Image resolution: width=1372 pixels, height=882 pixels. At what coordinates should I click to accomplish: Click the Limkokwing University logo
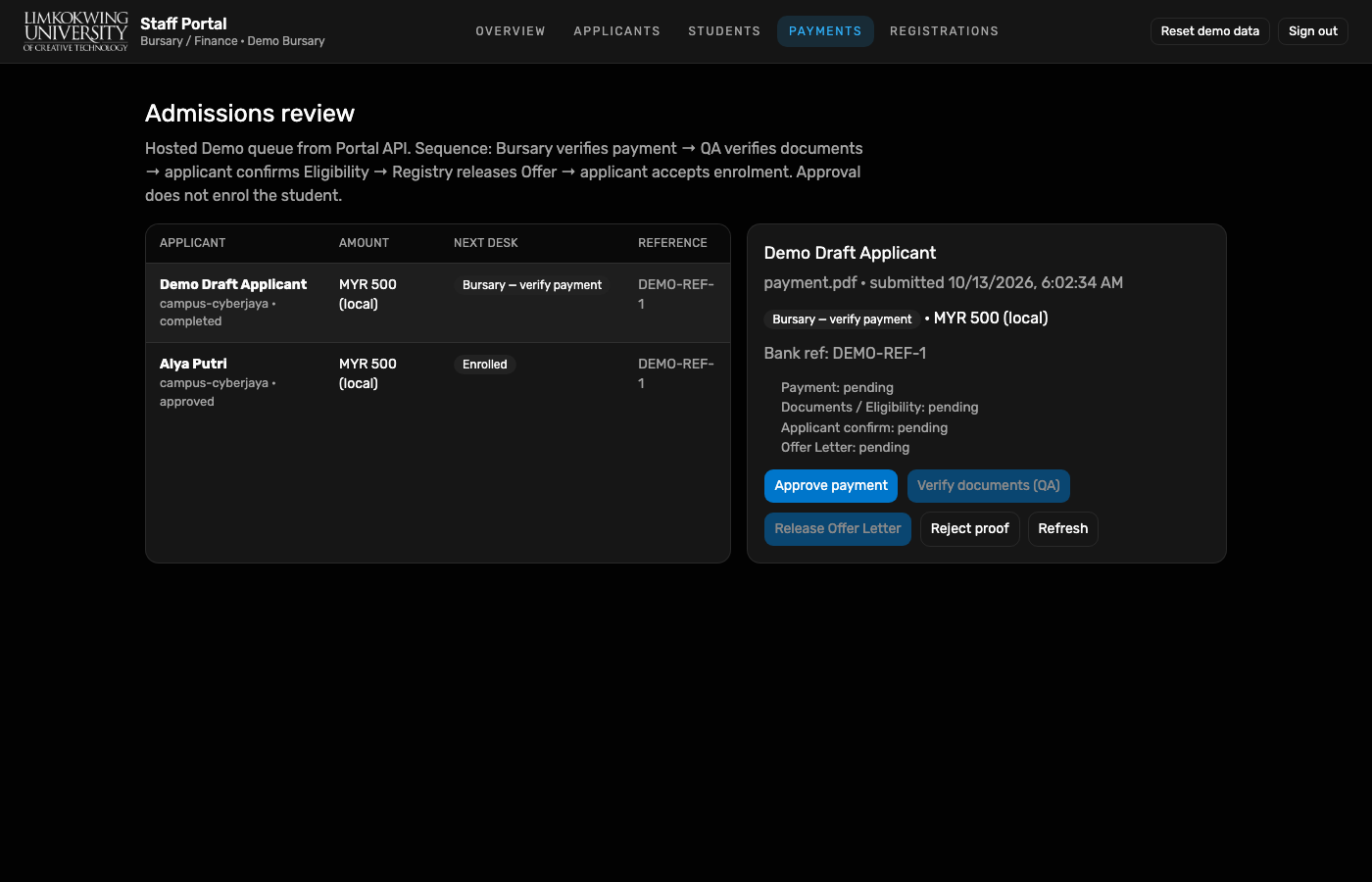[75, 31]
